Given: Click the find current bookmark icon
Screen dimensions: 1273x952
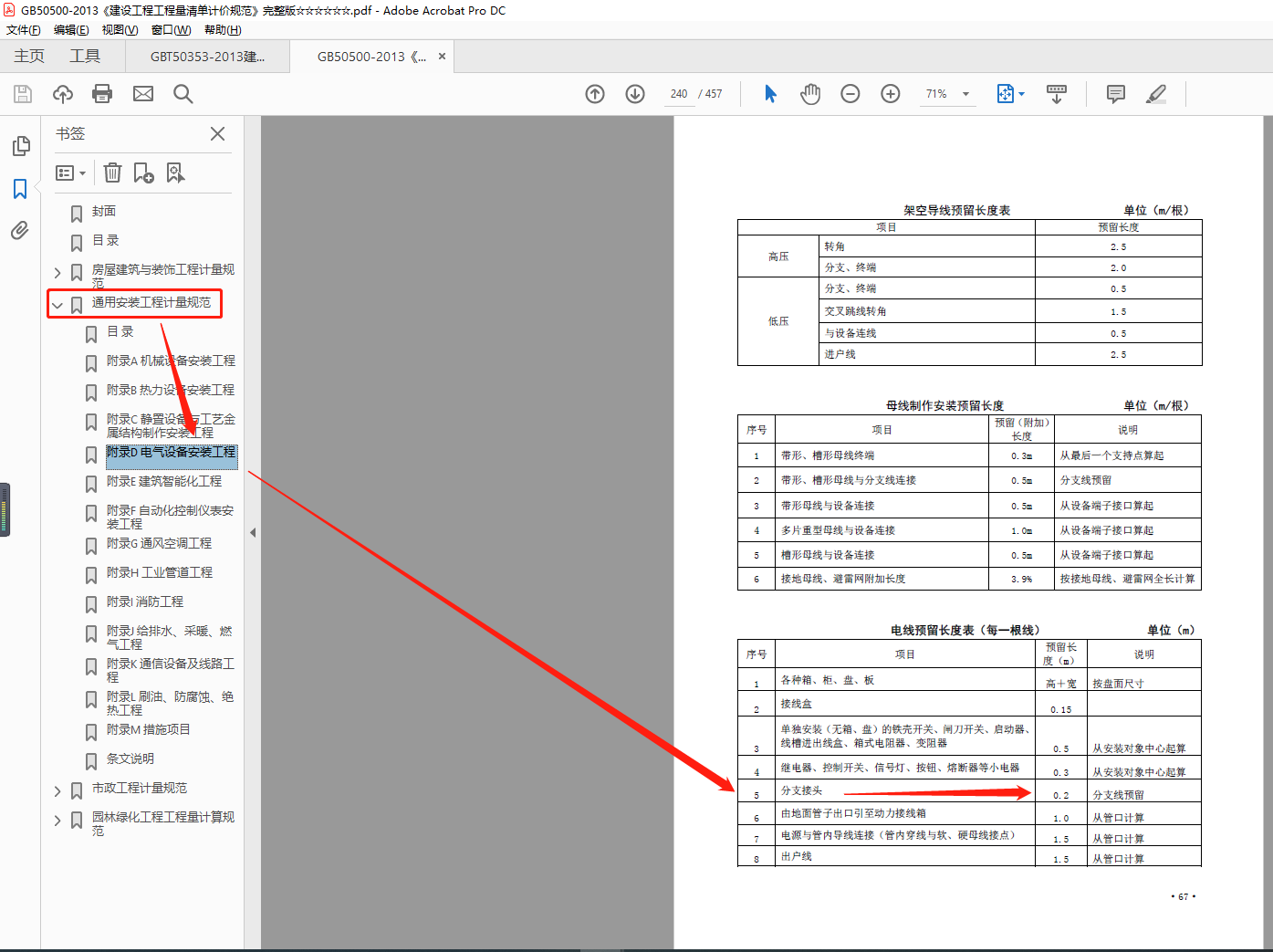Looking at the screenshot, I should click(x=176, y=173).
